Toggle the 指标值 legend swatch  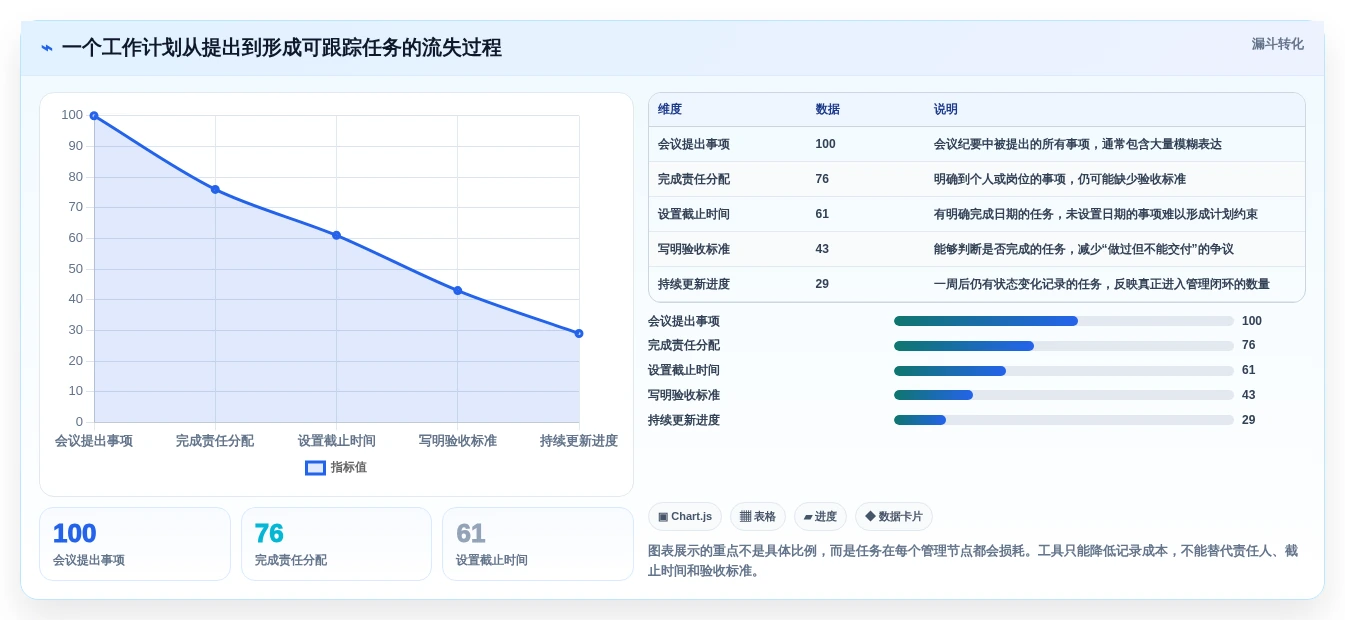[315, 467]
